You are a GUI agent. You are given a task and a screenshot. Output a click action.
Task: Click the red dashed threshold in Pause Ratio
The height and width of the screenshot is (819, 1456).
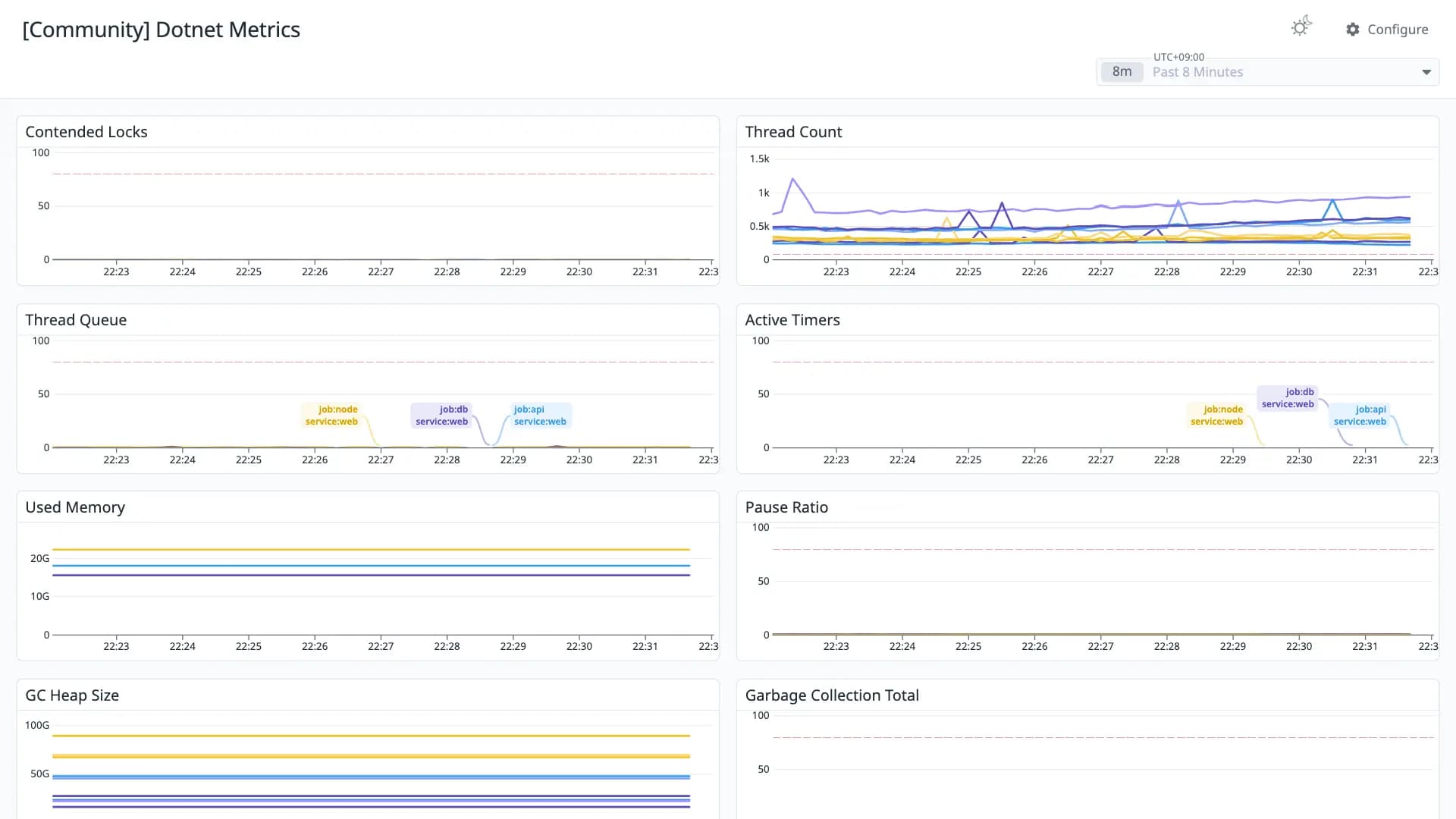1103,549
